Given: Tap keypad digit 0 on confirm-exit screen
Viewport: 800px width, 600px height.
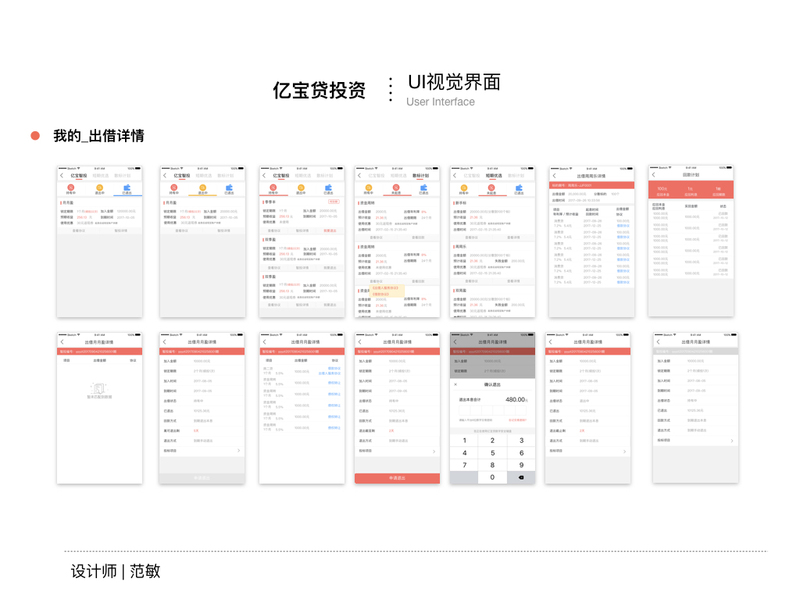Looking at the screenshot, I should [492, 478].
